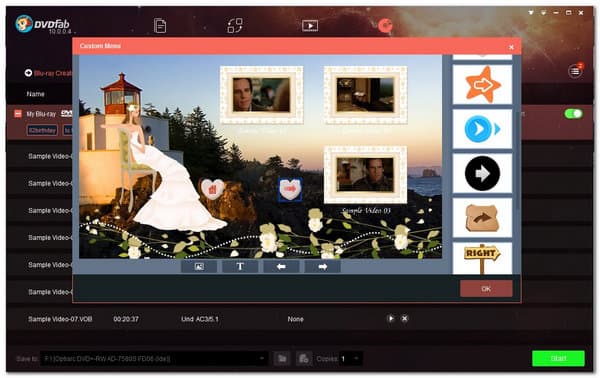The image size is (600, 378).
Task: Choose ISO image output with the ISO icon
Action: [x=304, y=358]
